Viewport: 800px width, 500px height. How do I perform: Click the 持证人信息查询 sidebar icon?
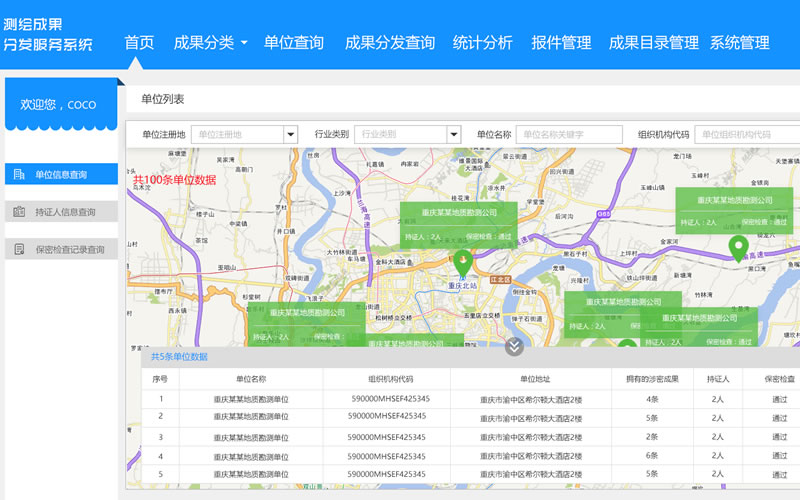pyautogui.click(x=19, y=212)
